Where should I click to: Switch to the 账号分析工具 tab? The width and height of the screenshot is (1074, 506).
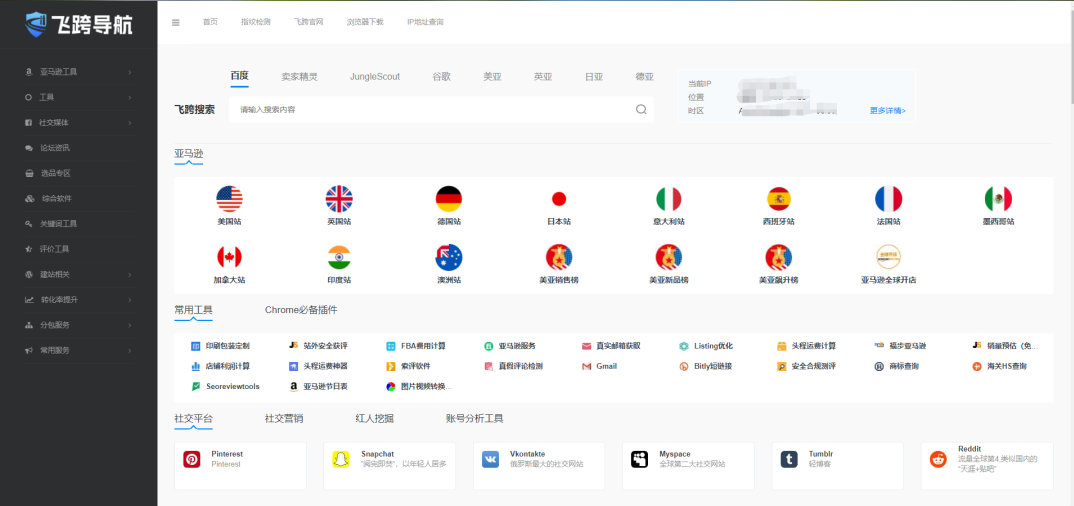tap(475, 418)
